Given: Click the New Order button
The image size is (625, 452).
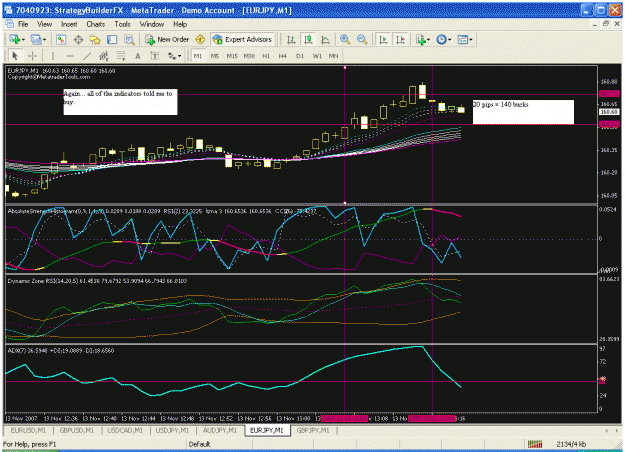Looking at the screenshot, I should coord(167,39).
